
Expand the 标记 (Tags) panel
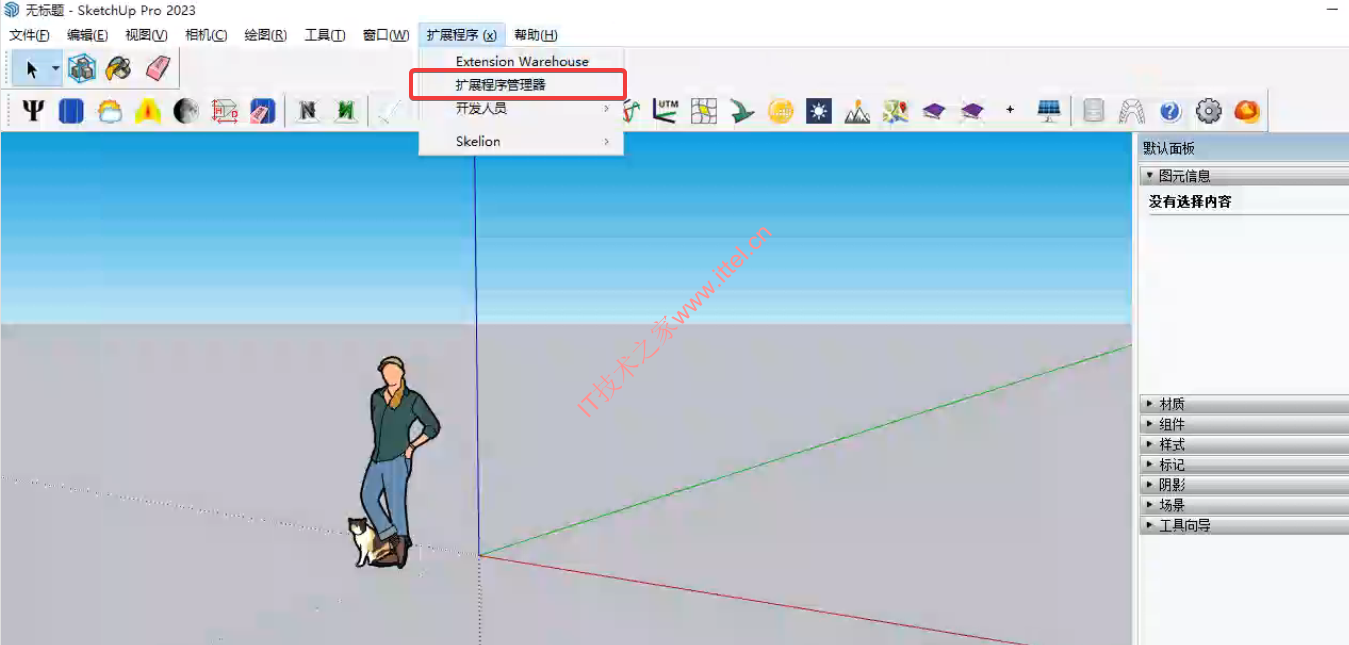[x=1171, y=465]
